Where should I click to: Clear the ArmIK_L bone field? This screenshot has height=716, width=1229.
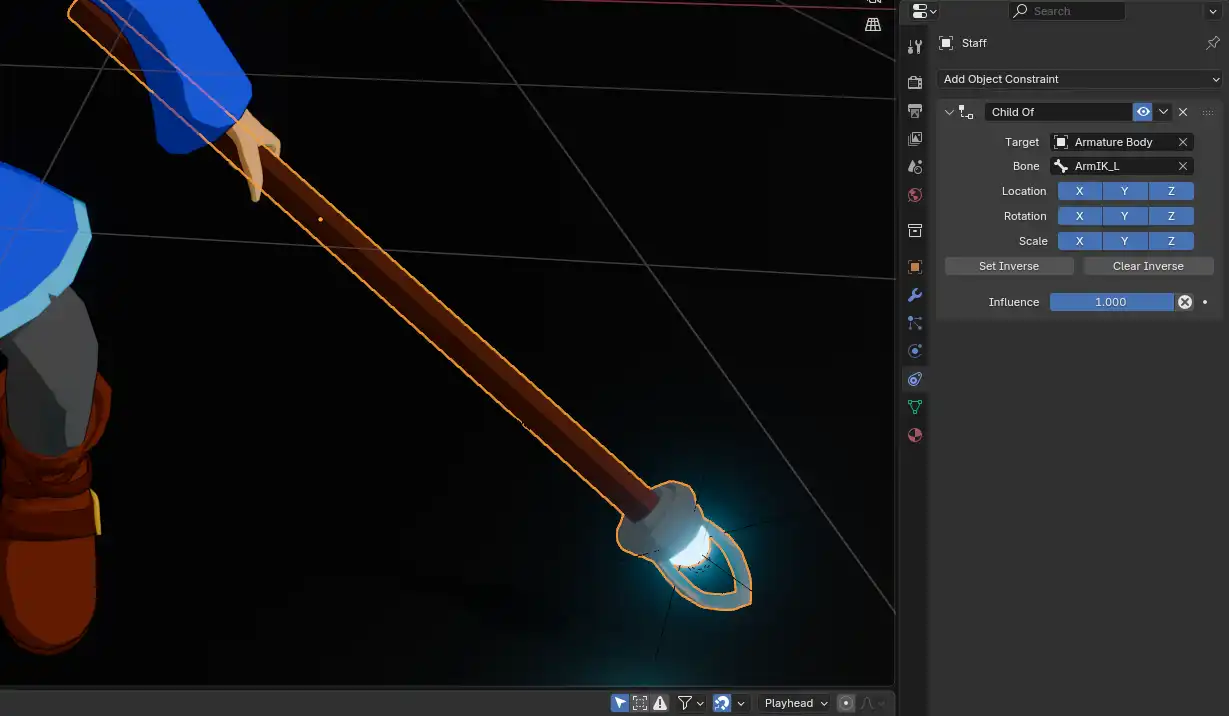coord(1183,166)
